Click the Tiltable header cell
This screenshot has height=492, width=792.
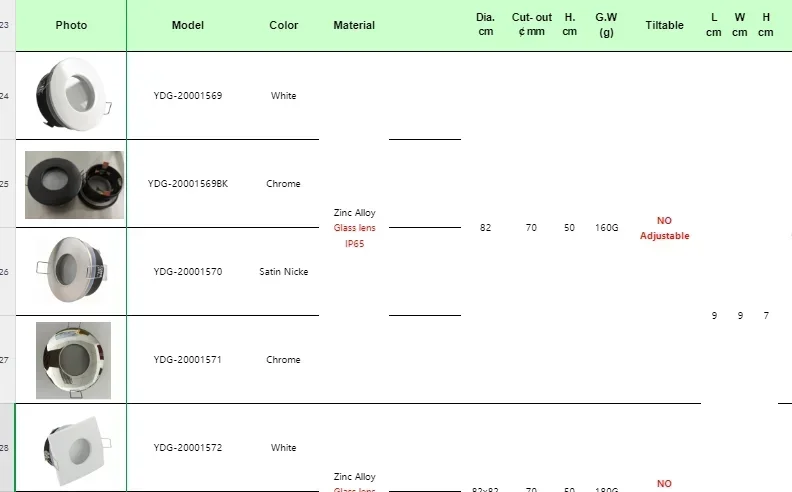tap(664, 25)
